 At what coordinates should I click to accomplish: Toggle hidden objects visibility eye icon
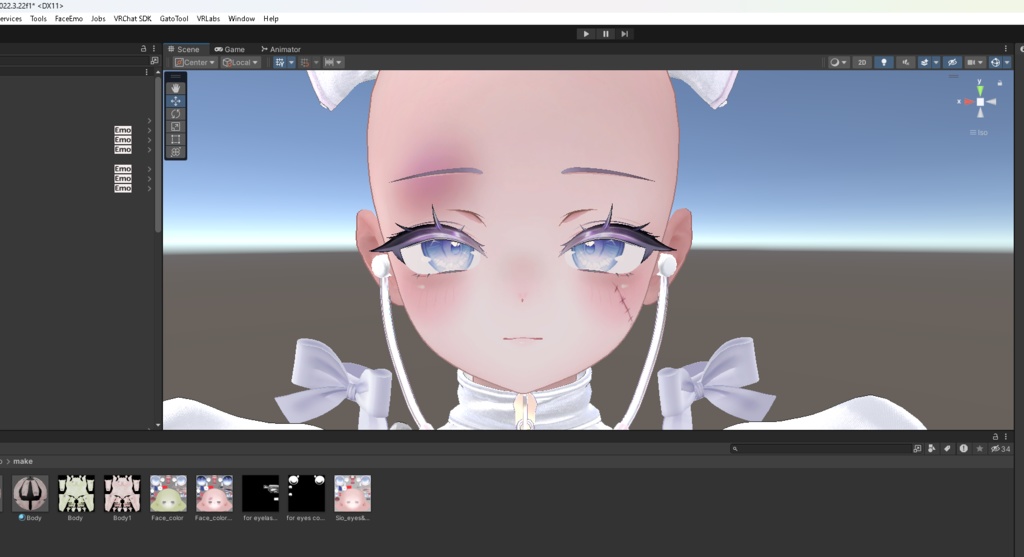coord(952,63)
